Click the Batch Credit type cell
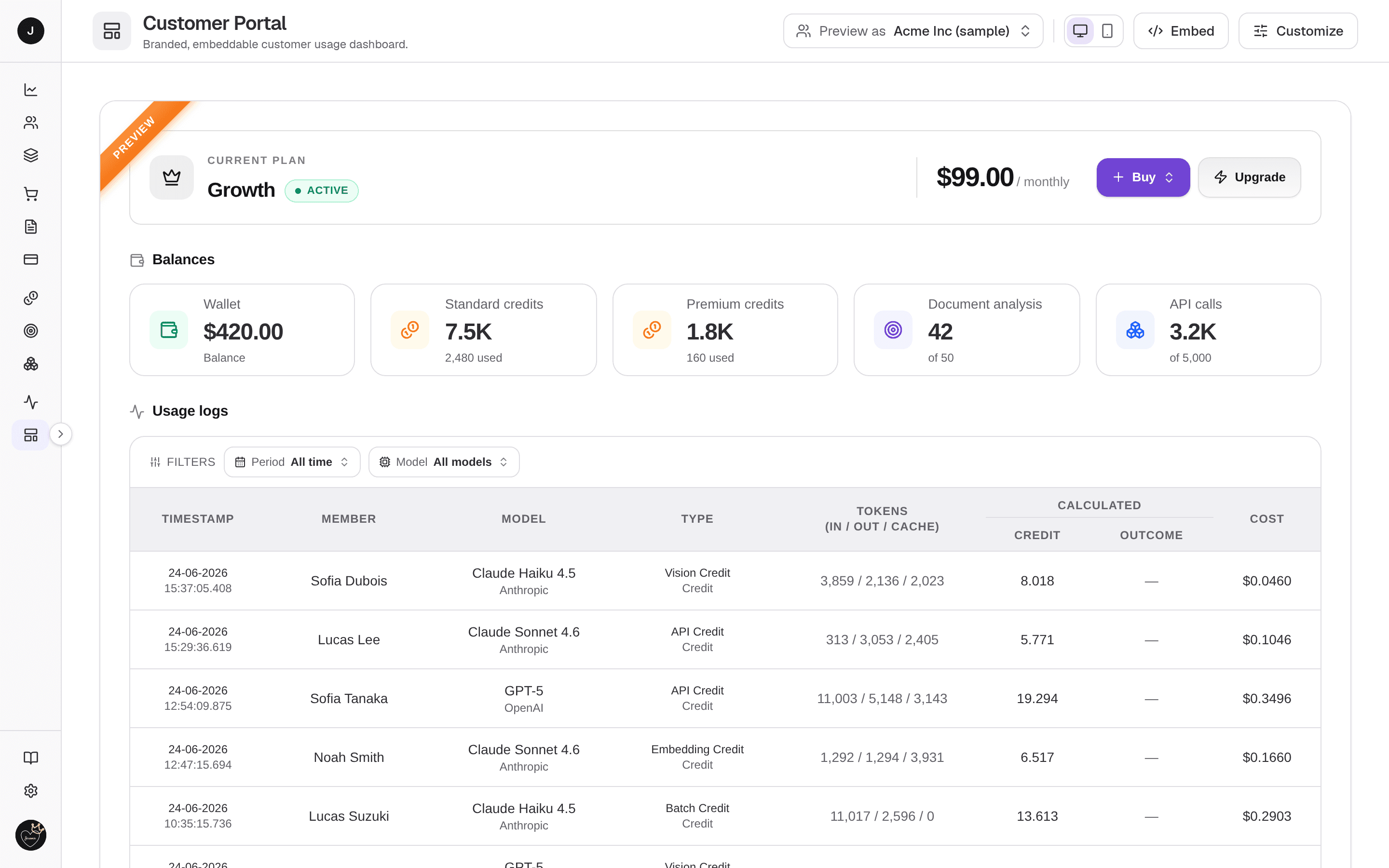Image resolution: width=1389 pixels, height=868 pixels. (x=697, y=816)
